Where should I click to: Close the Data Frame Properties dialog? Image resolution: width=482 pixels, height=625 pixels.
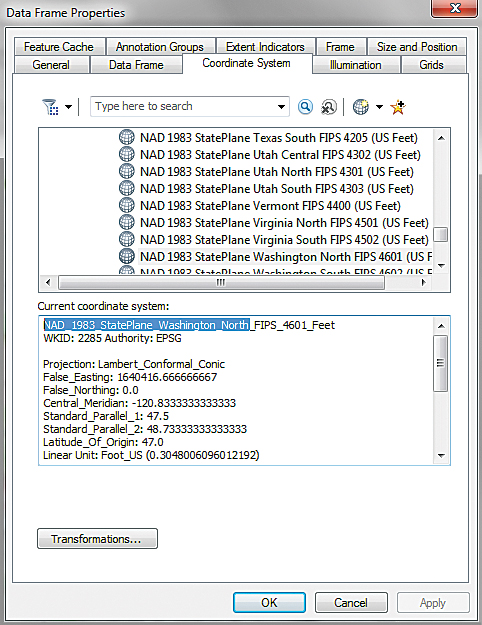(454, 8)
